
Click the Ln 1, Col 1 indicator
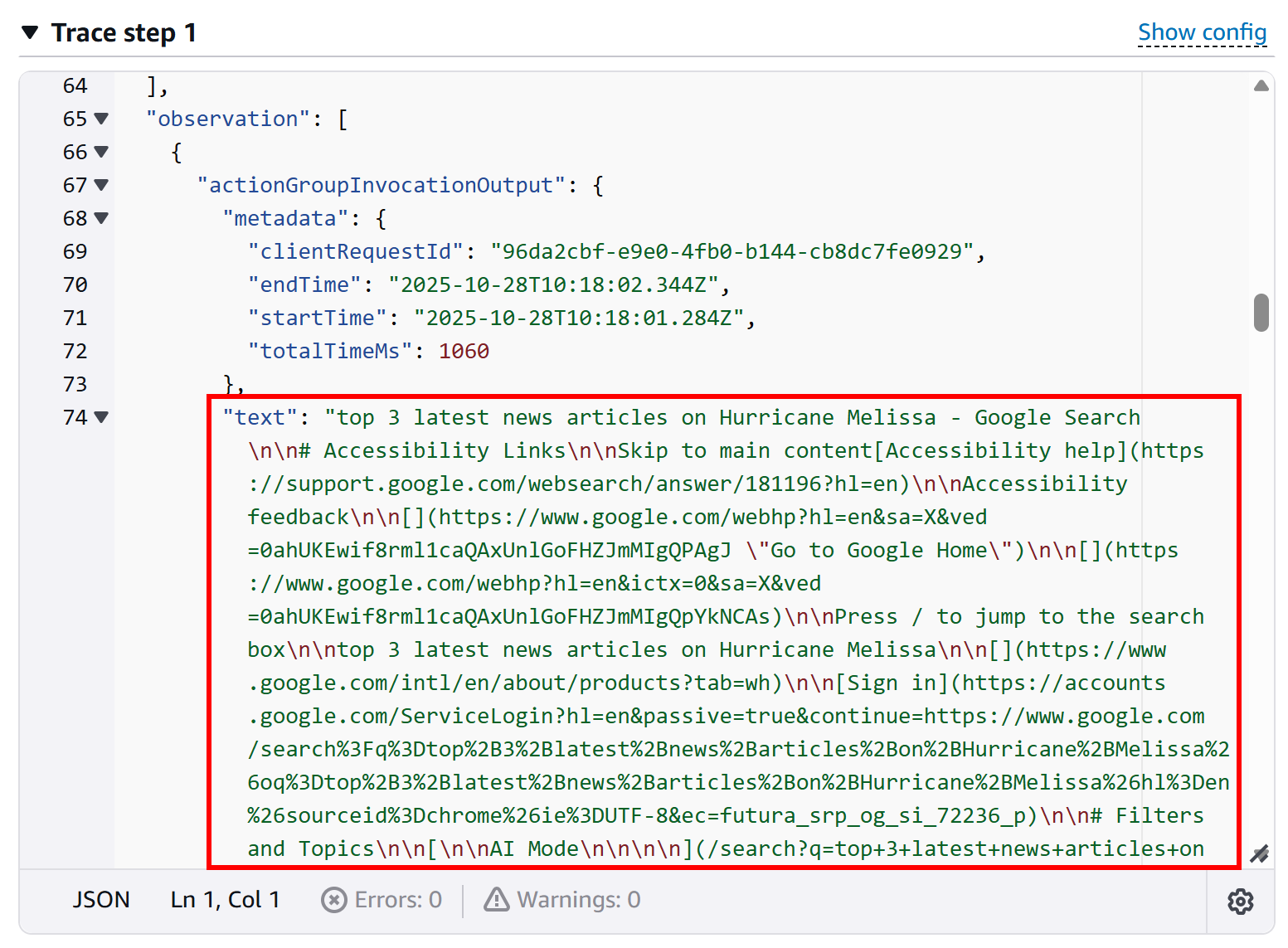[x=225, y=899]
